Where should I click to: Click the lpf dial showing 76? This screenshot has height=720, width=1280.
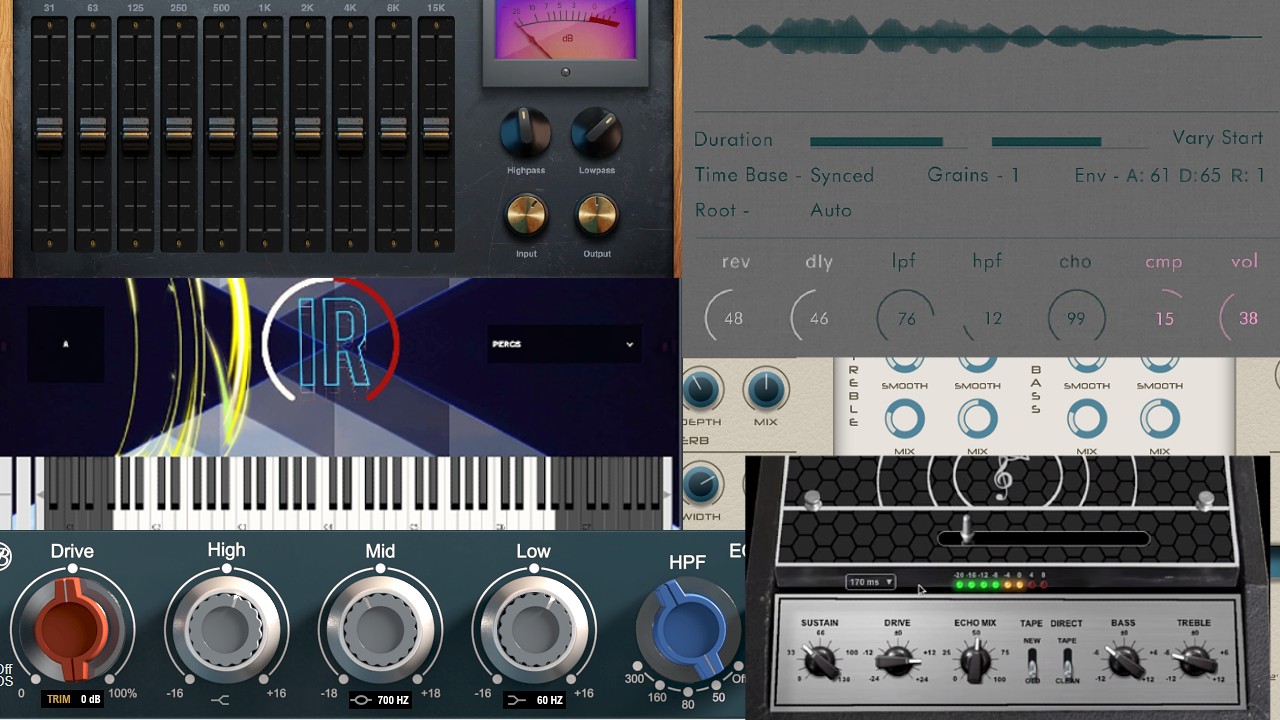[906, 319]
